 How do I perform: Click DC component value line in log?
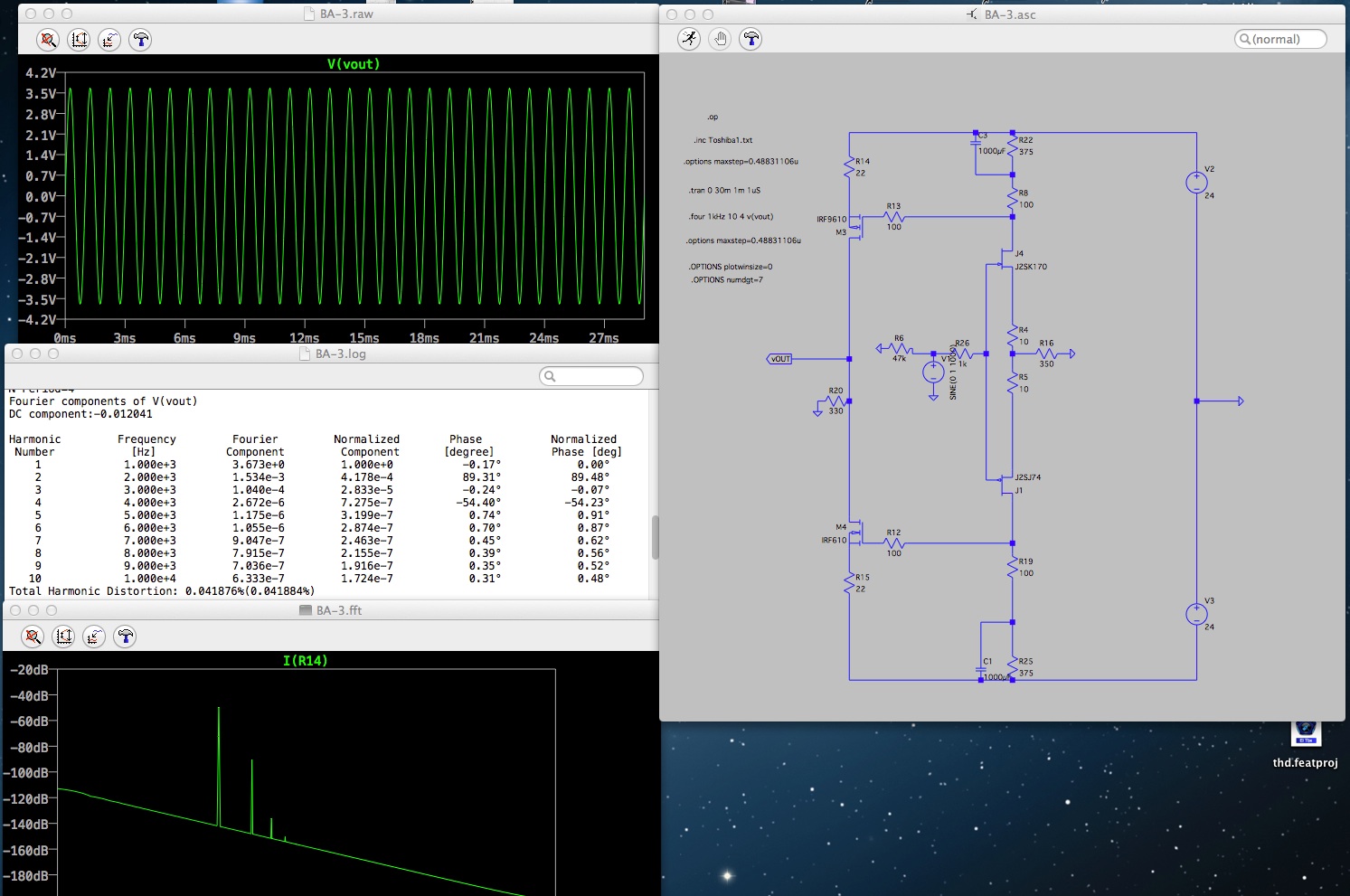click(x=80, y=414)
